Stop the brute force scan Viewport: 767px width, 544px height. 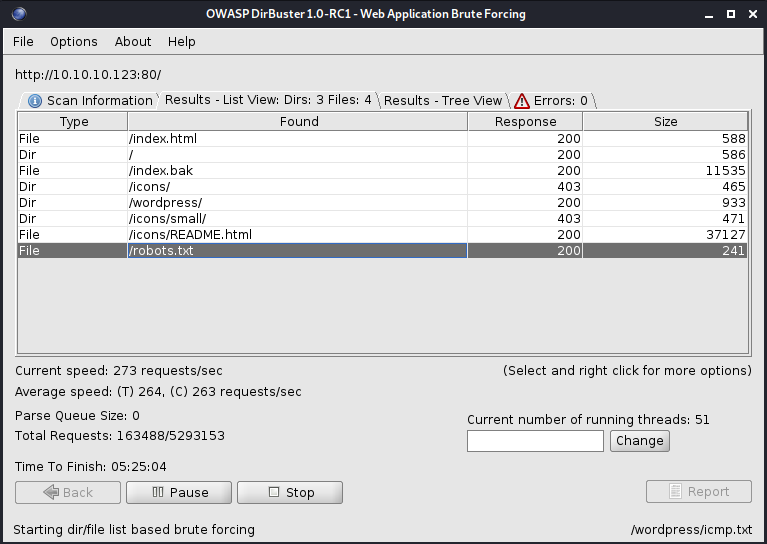click(x=290, y=492)
